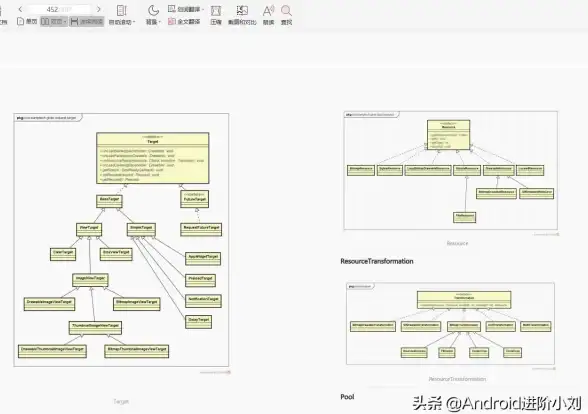Open screenshot and compare tool

click(x=242, y=15)
